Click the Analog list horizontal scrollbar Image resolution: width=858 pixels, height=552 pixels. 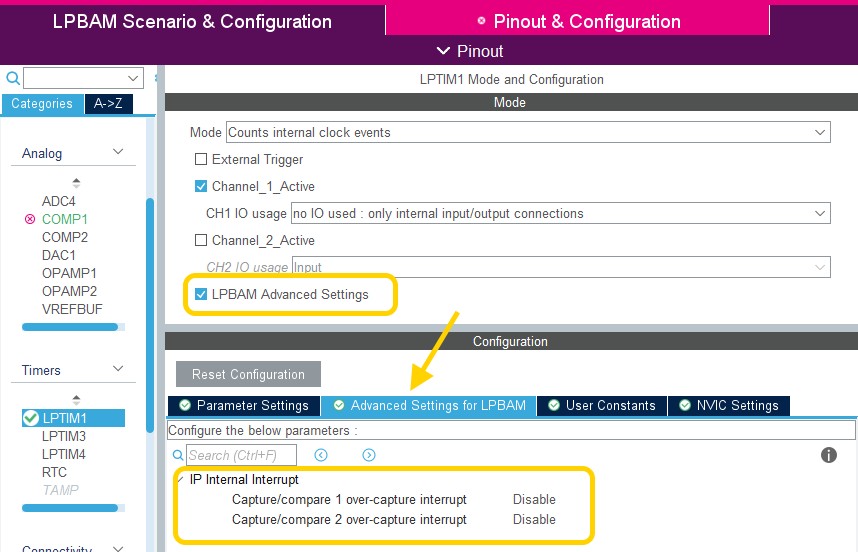[70, 327]
